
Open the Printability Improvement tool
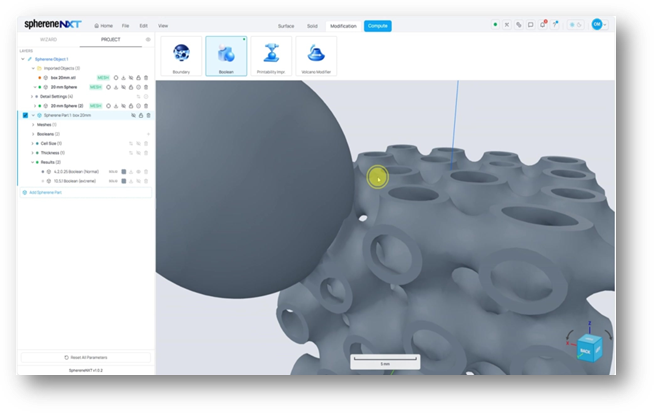271,56
